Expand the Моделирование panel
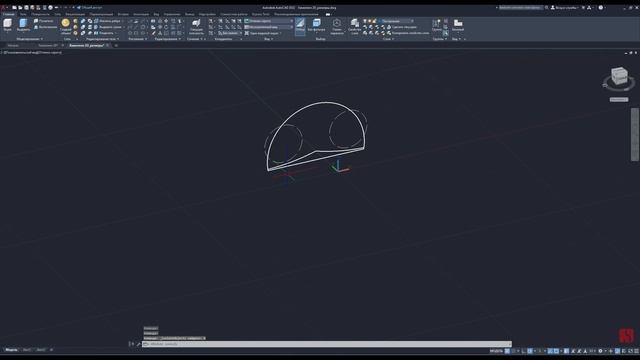The image size is (640, 360). 29,39
